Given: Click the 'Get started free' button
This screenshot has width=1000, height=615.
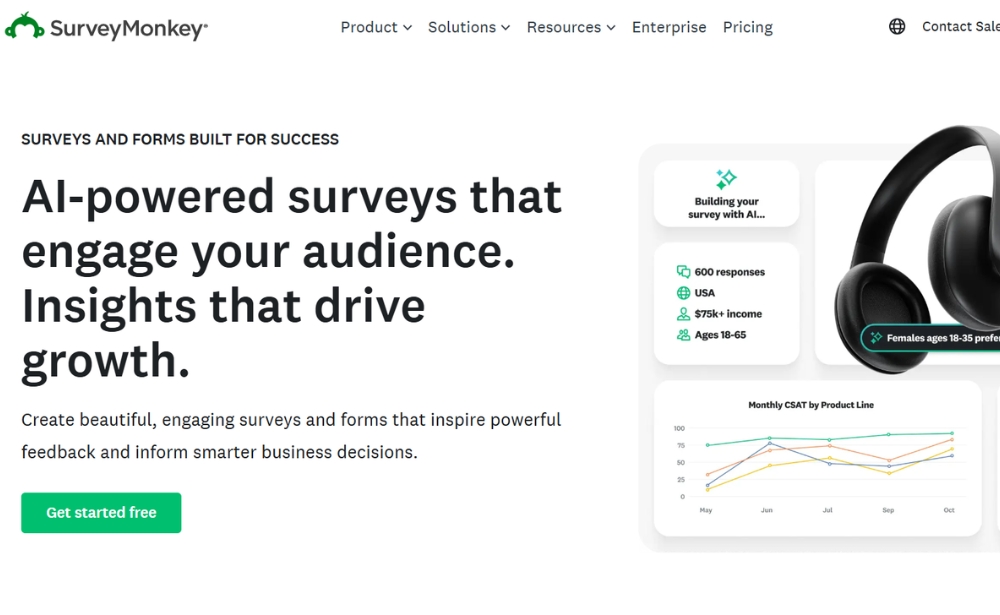Looking at the screenshot, I should (x=100, y=512).
